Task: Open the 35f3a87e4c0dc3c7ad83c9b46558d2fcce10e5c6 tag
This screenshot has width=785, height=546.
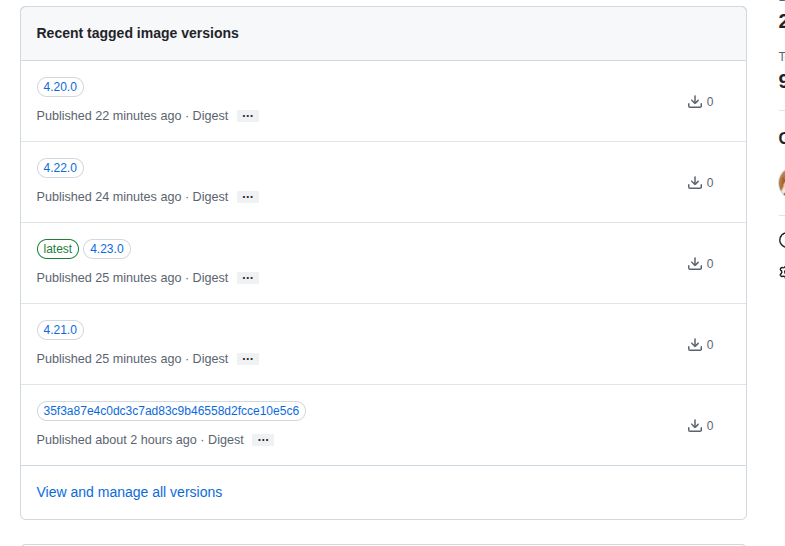Action: coord(171,411)
